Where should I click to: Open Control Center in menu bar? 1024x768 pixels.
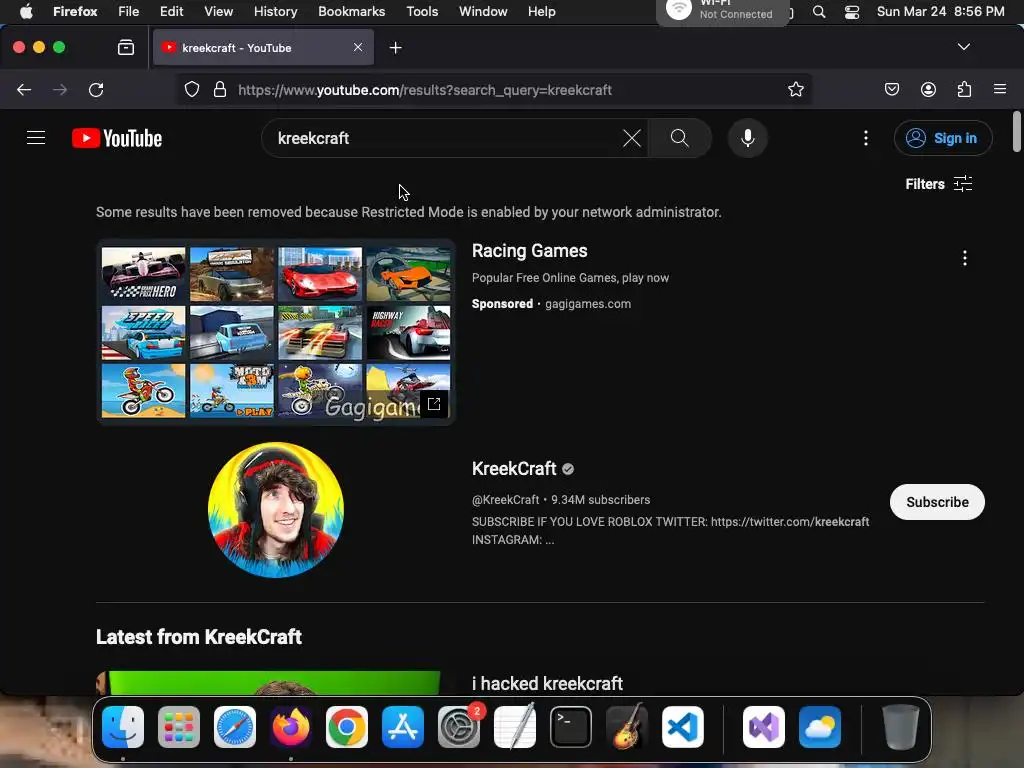(852, 12)
